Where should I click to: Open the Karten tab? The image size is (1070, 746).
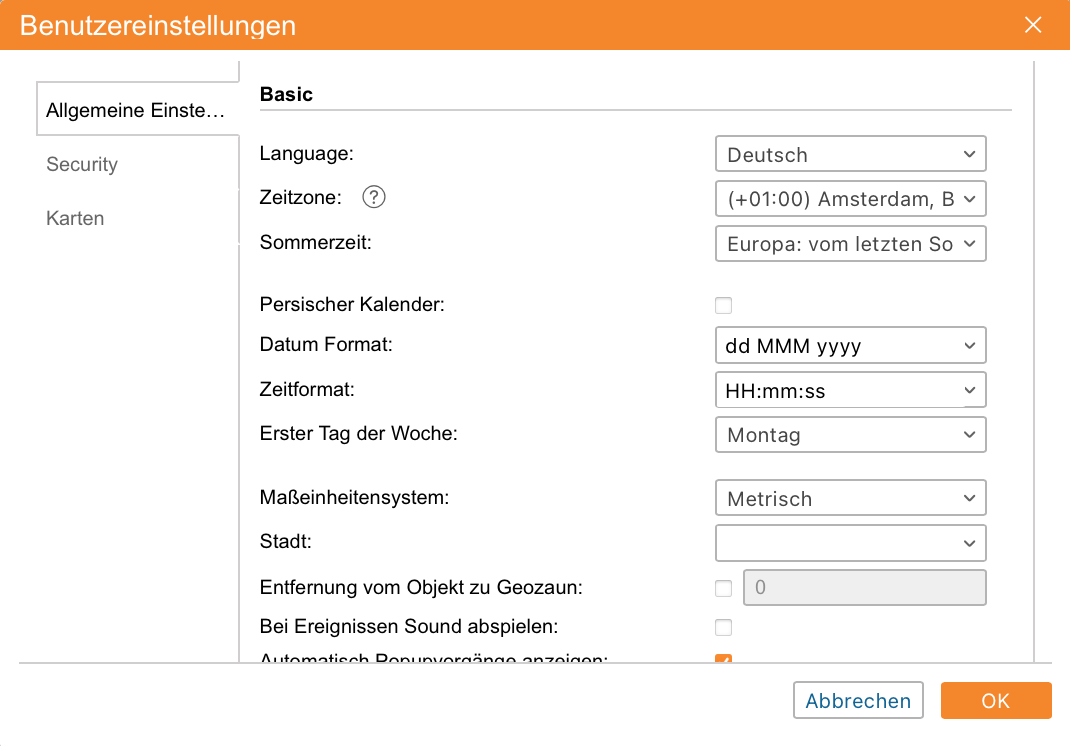click(x=75, y=219)
